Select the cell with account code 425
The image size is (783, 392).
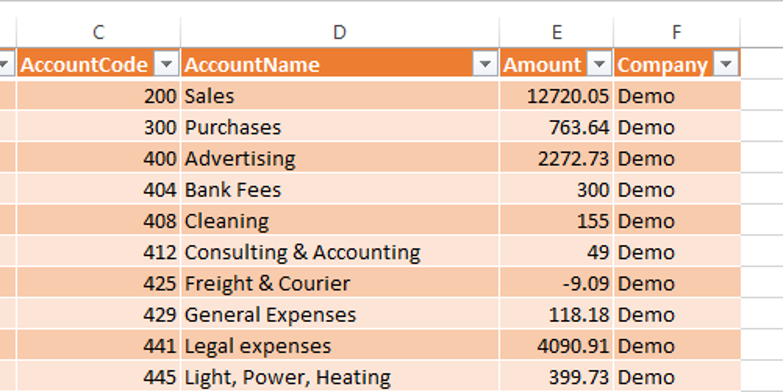(98, 283)
